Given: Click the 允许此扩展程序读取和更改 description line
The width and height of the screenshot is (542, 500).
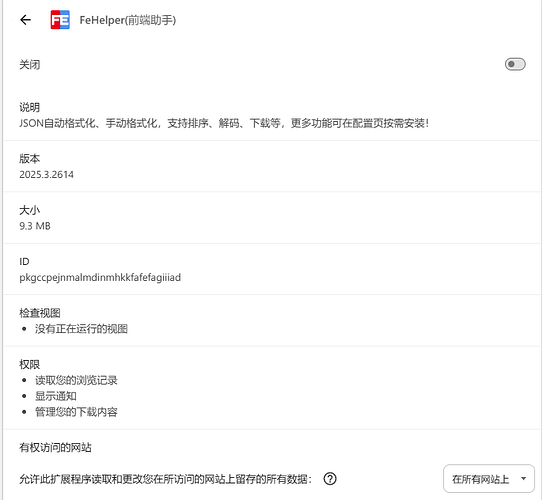Looking at the screenshot, I should [x=166, y=479].
